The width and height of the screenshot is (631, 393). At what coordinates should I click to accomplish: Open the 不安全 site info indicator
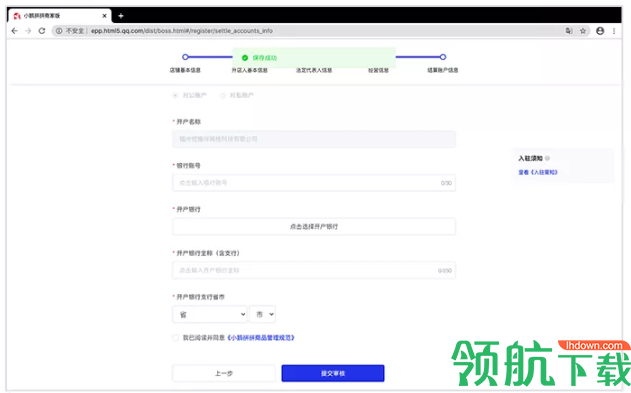70,31
